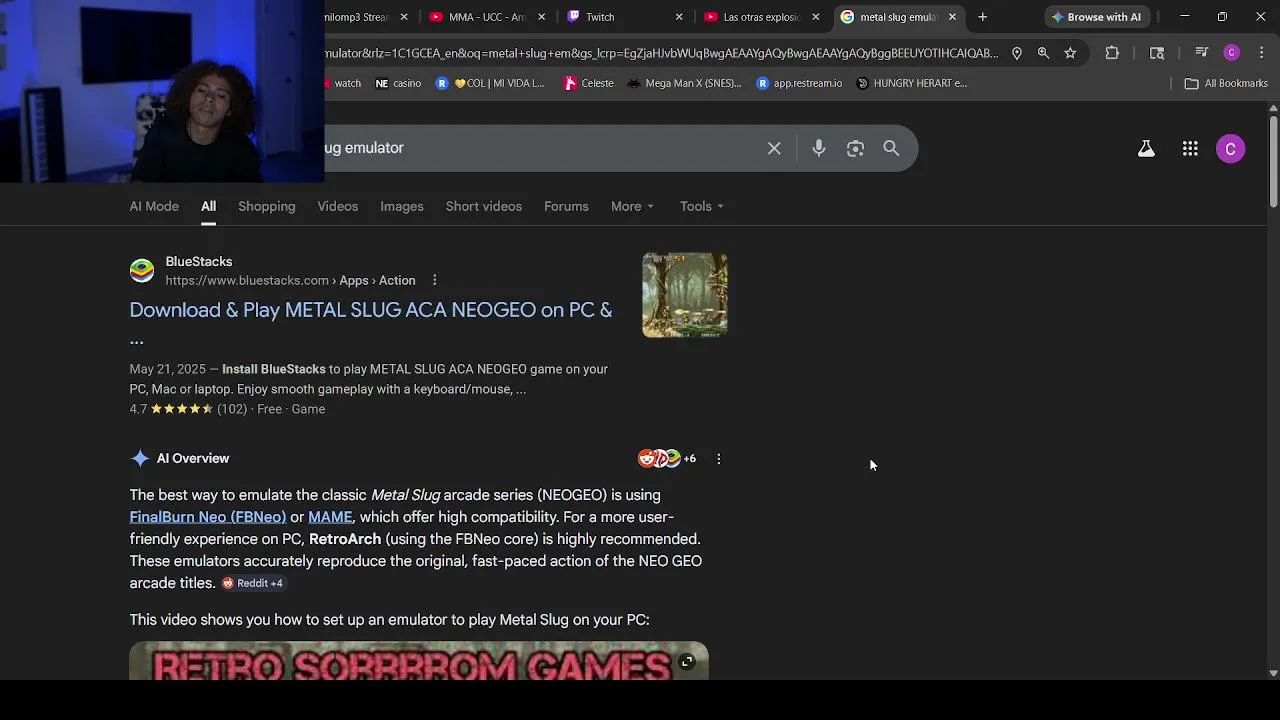Viewport: 1280px width, 720px height.
Task: Open the Google account avatar
Action: coord(1230,149)
